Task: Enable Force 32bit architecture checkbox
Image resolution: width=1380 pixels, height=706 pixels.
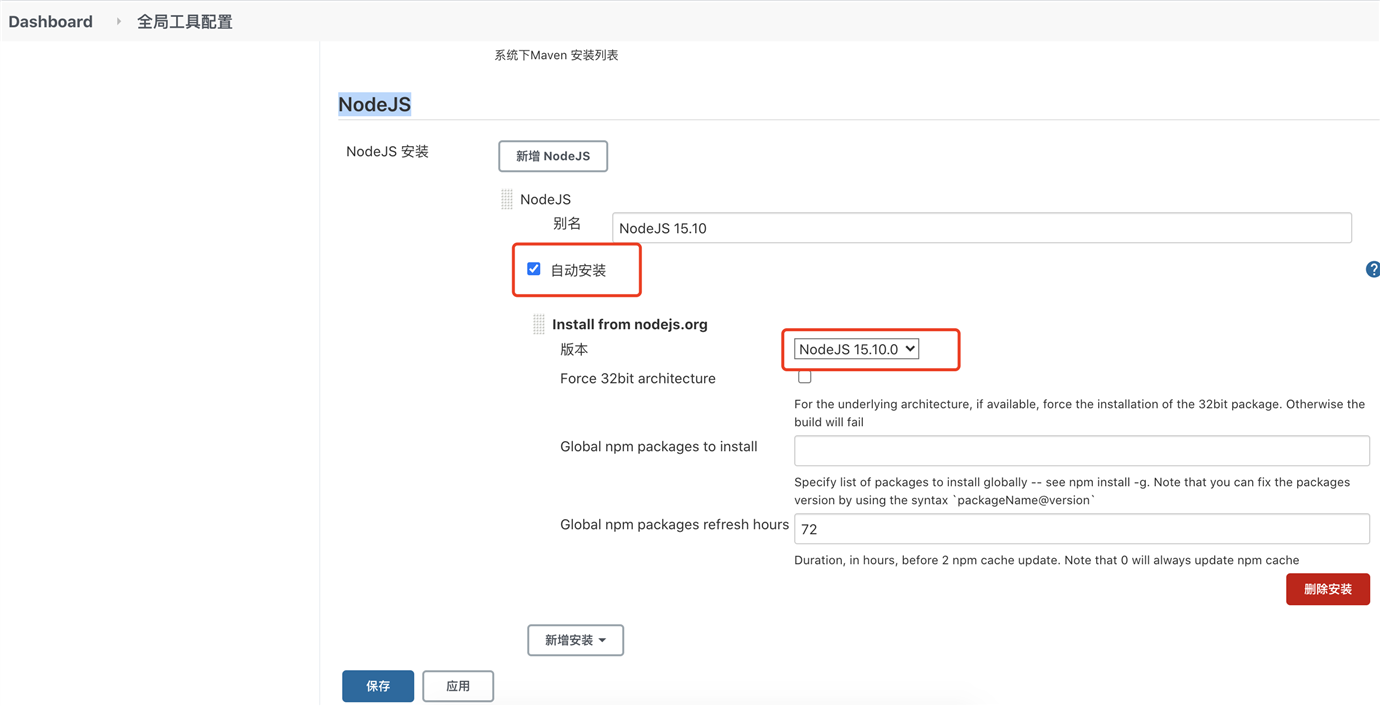Action: coord(805,377)
